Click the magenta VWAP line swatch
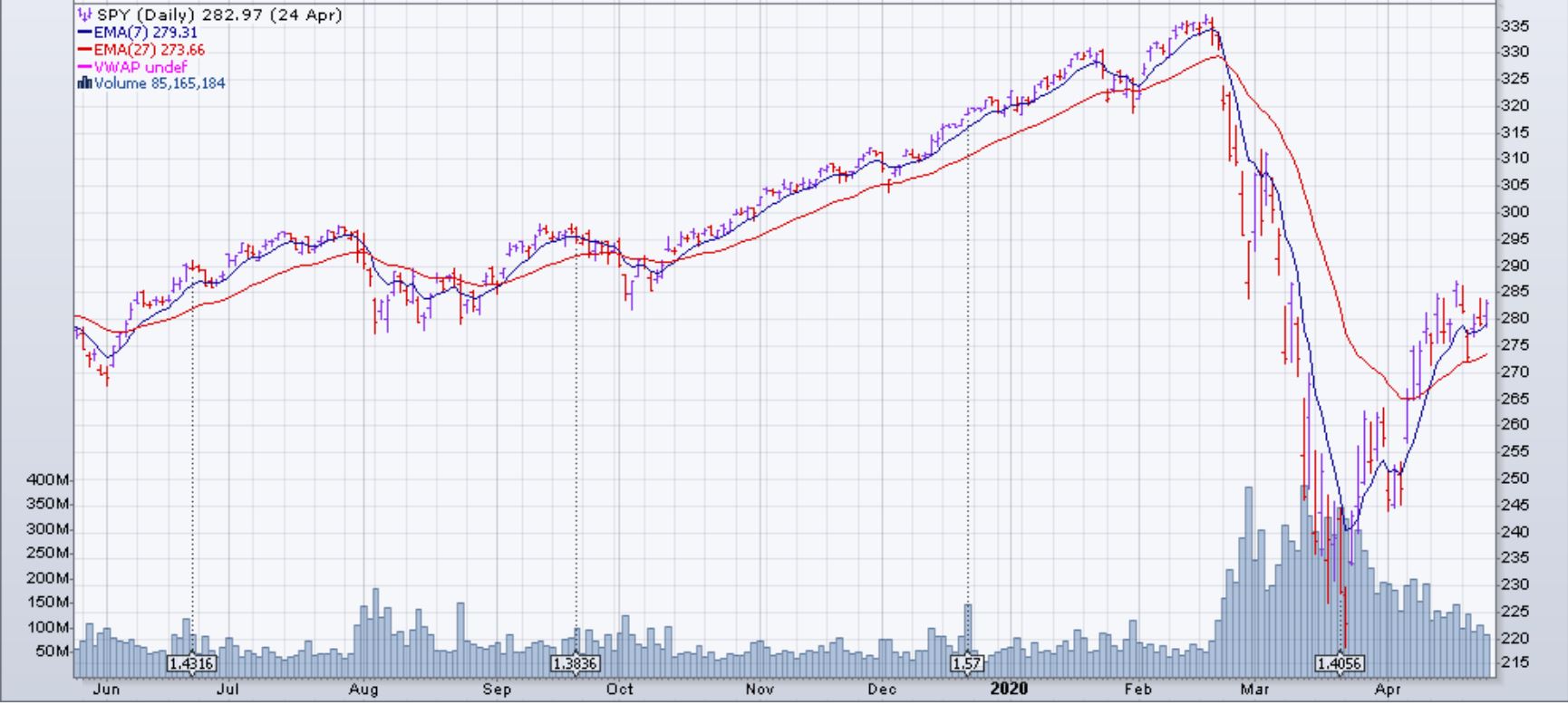 (x=84, y=67)
